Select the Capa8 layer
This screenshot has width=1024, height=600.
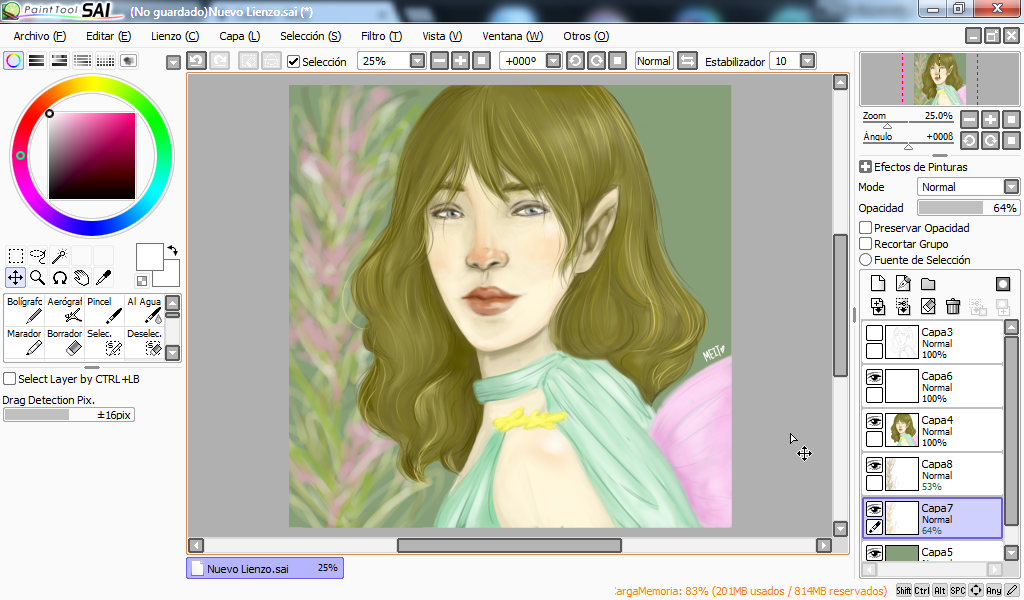tap(950, 474)
